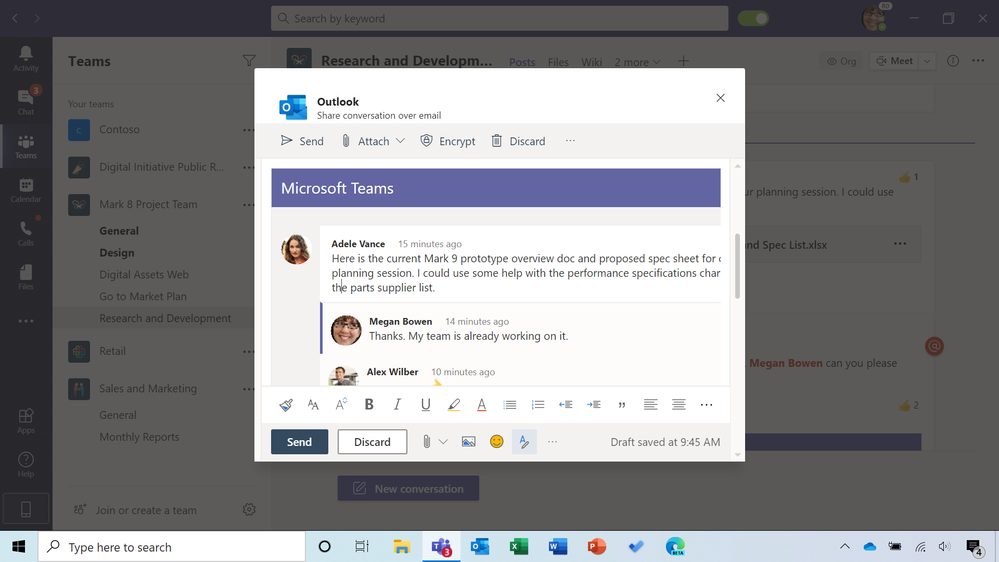Increase paragraph indent
999x562 pixels.
point(594,405)
